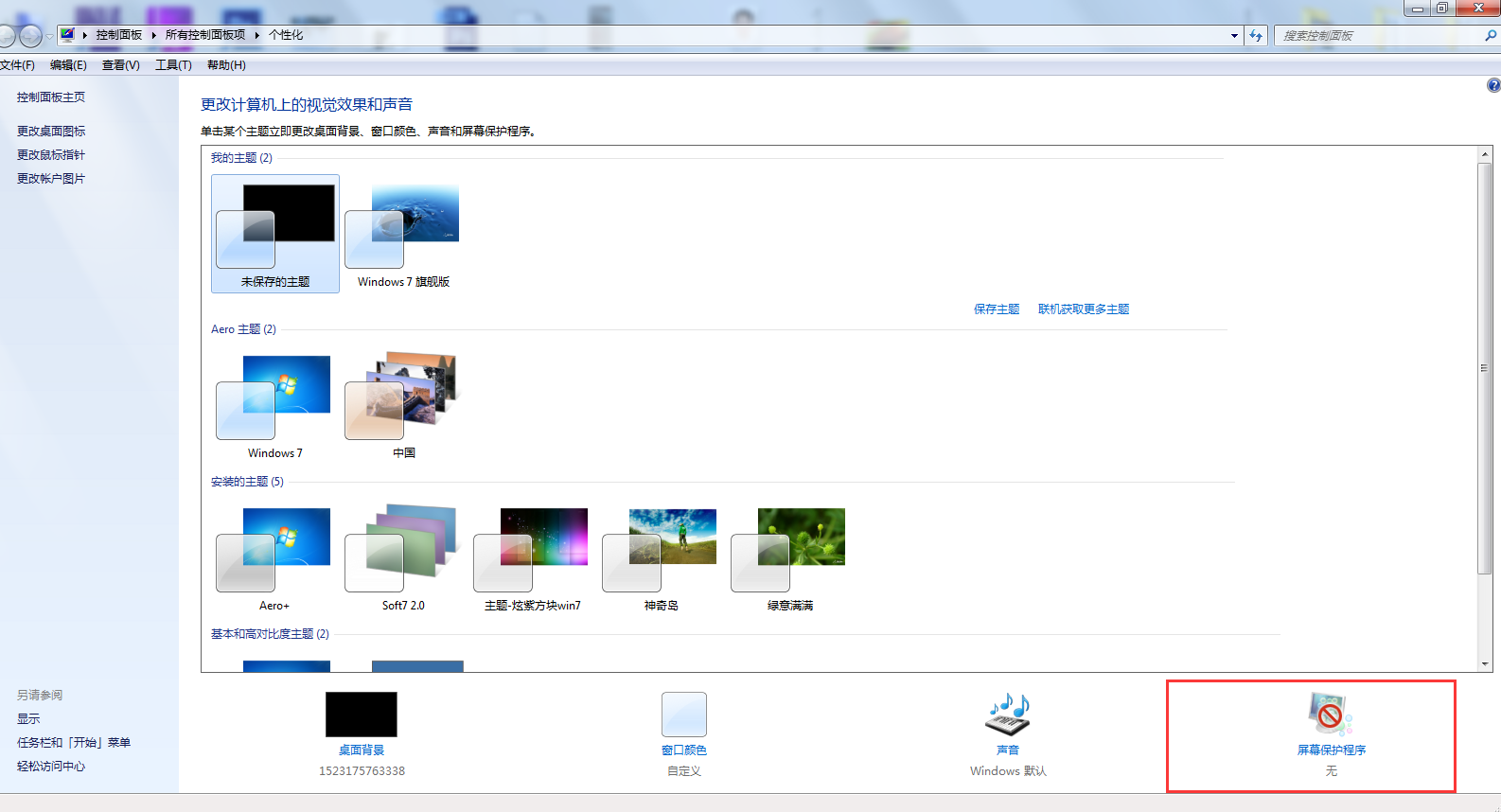1501x812 pixels.
Task: Click the personalization icon in address bar
Action: (x=67, y=35)
